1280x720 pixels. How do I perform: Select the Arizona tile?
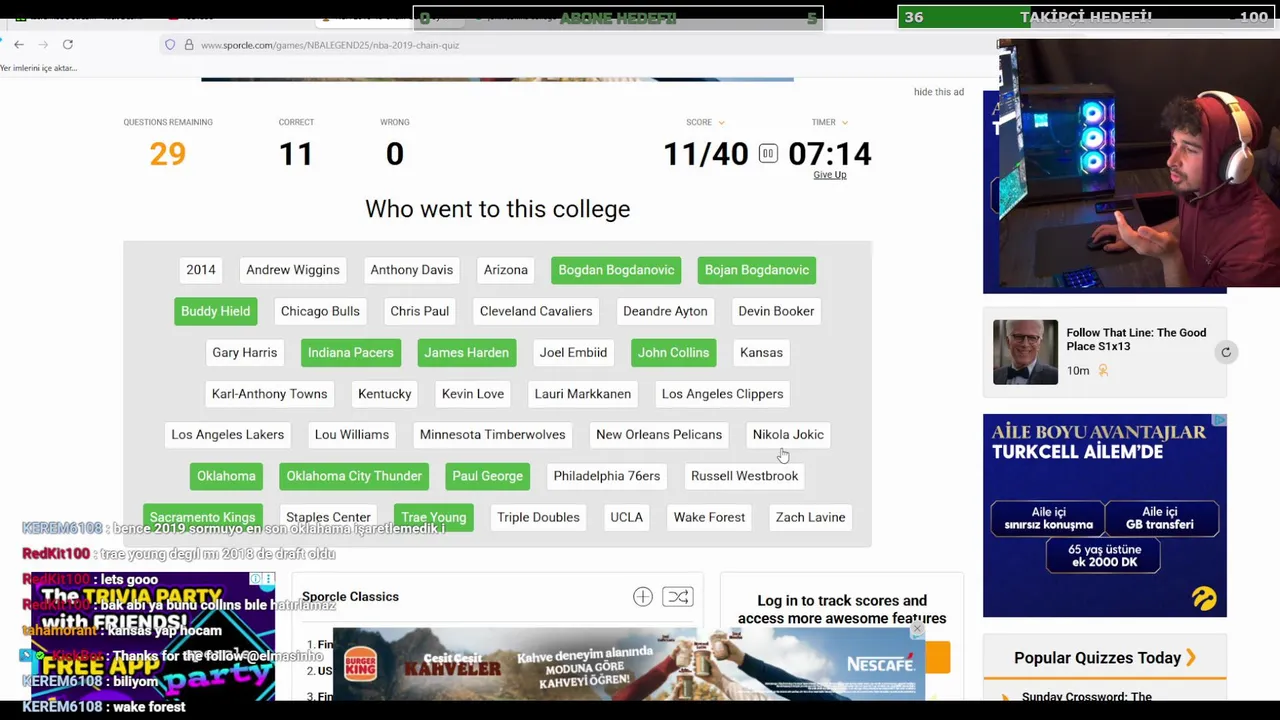[506, 270]
